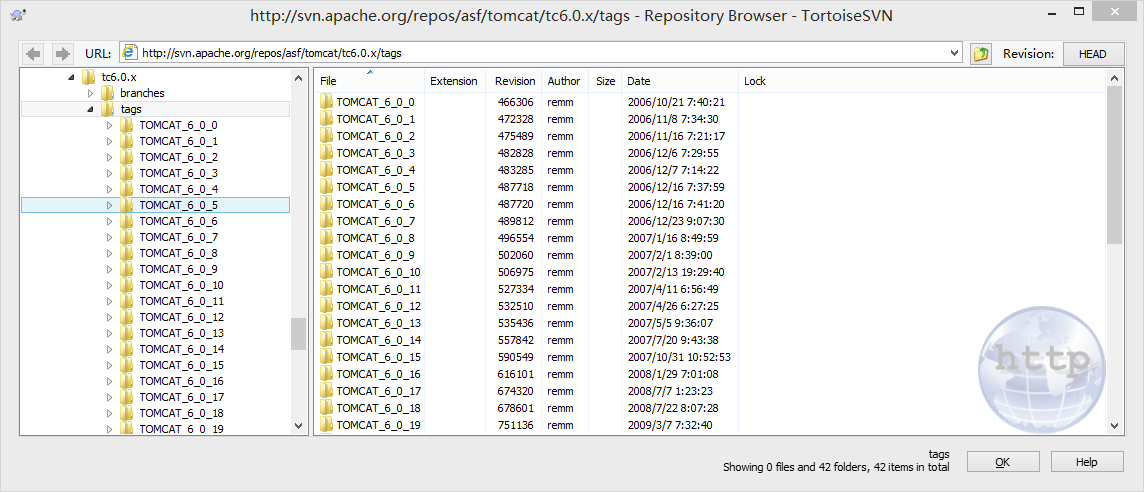Viewport: 1144px width, 492px height.
Task: Select TOMCAT_6_0_18 in the tree
Action: pos(182,414)
